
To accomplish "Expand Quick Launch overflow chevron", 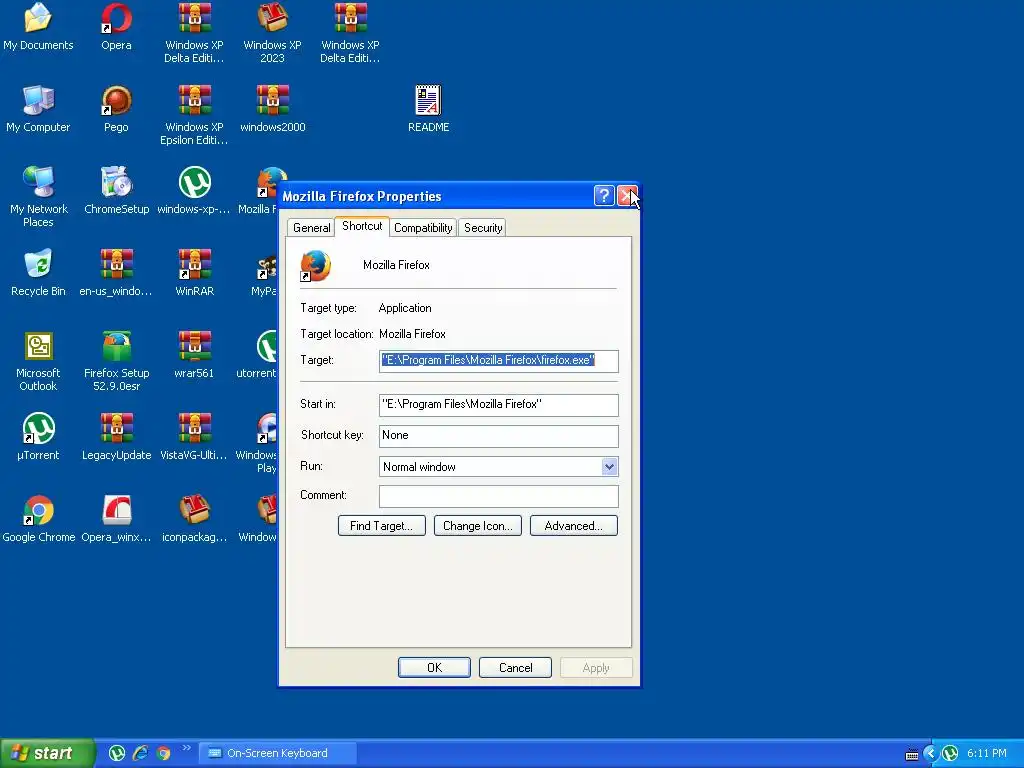I will tap(186, 748).
